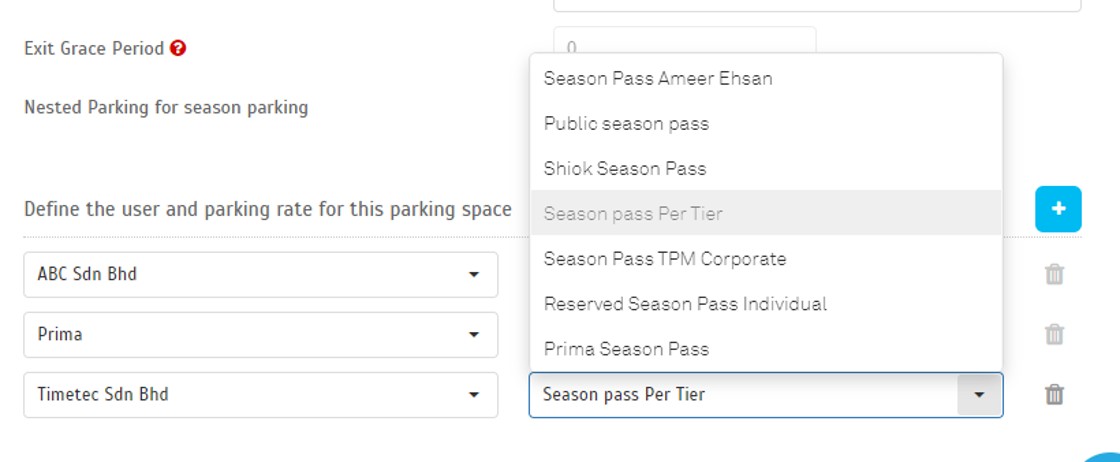
Task: Delete the Timetec Sdn Bhd row
Action: point(1054,395)
